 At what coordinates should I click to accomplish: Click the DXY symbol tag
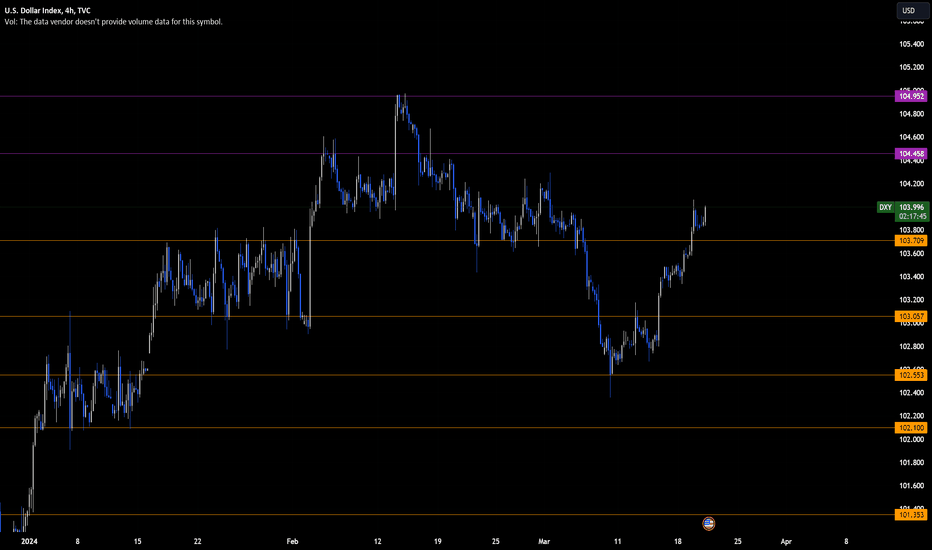click(886, 208)
